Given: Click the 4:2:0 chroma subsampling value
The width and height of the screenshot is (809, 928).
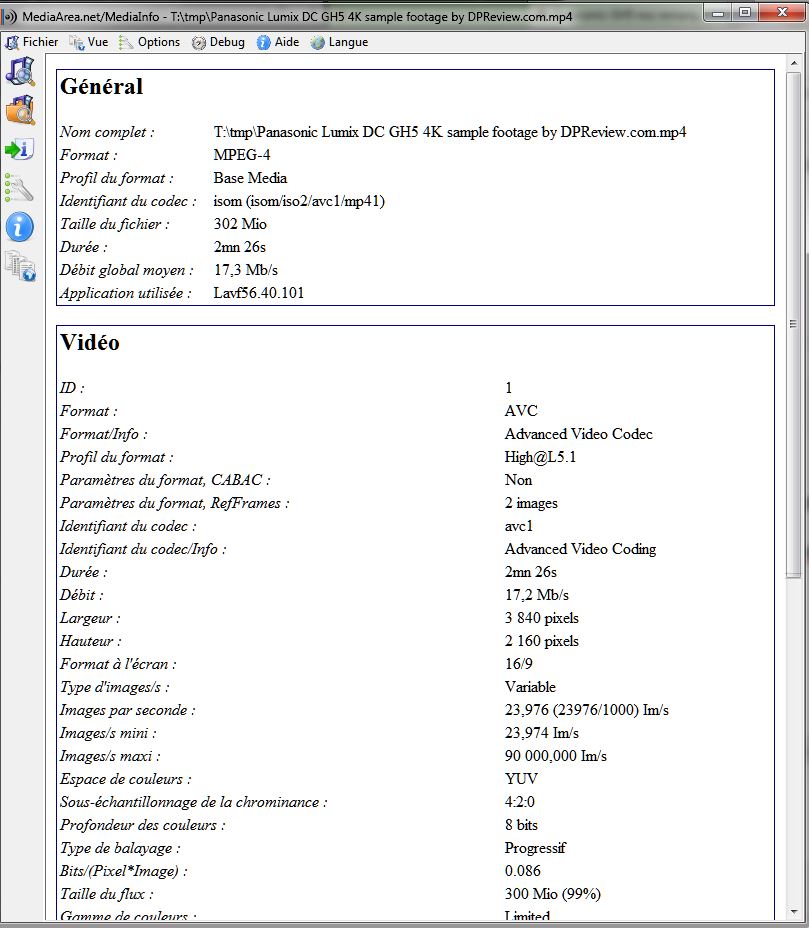Looking at the screenshot, I should [x=519, y=802].
